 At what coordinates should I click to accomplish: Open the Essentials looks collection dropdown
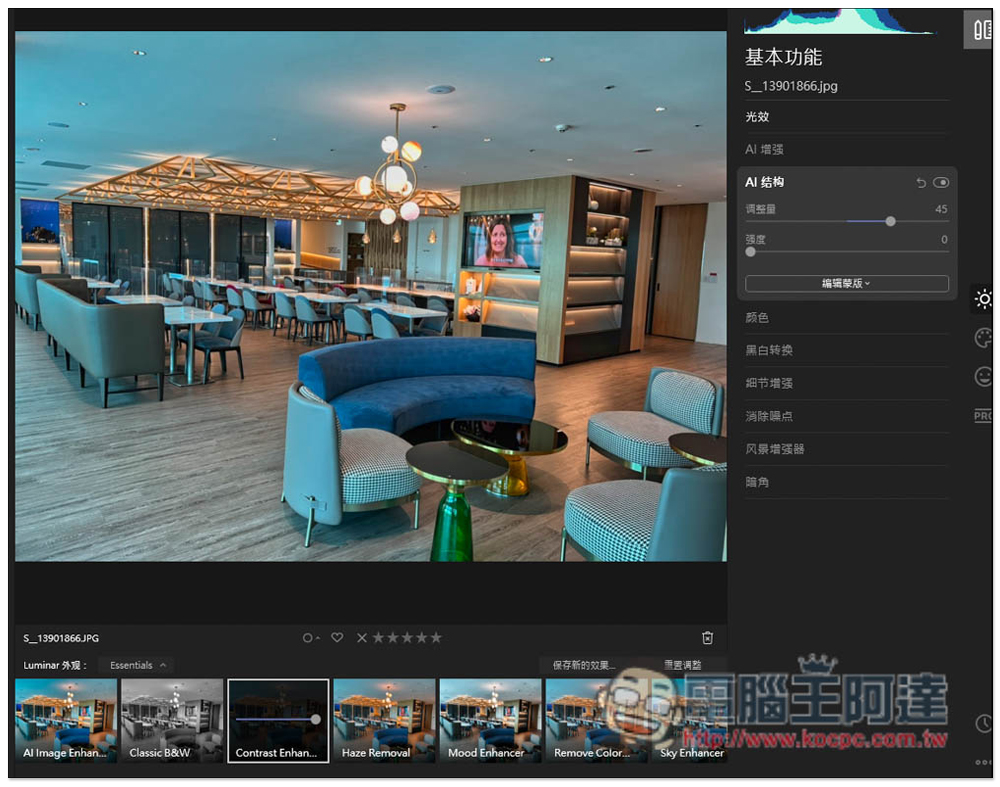tap(137, 665)
